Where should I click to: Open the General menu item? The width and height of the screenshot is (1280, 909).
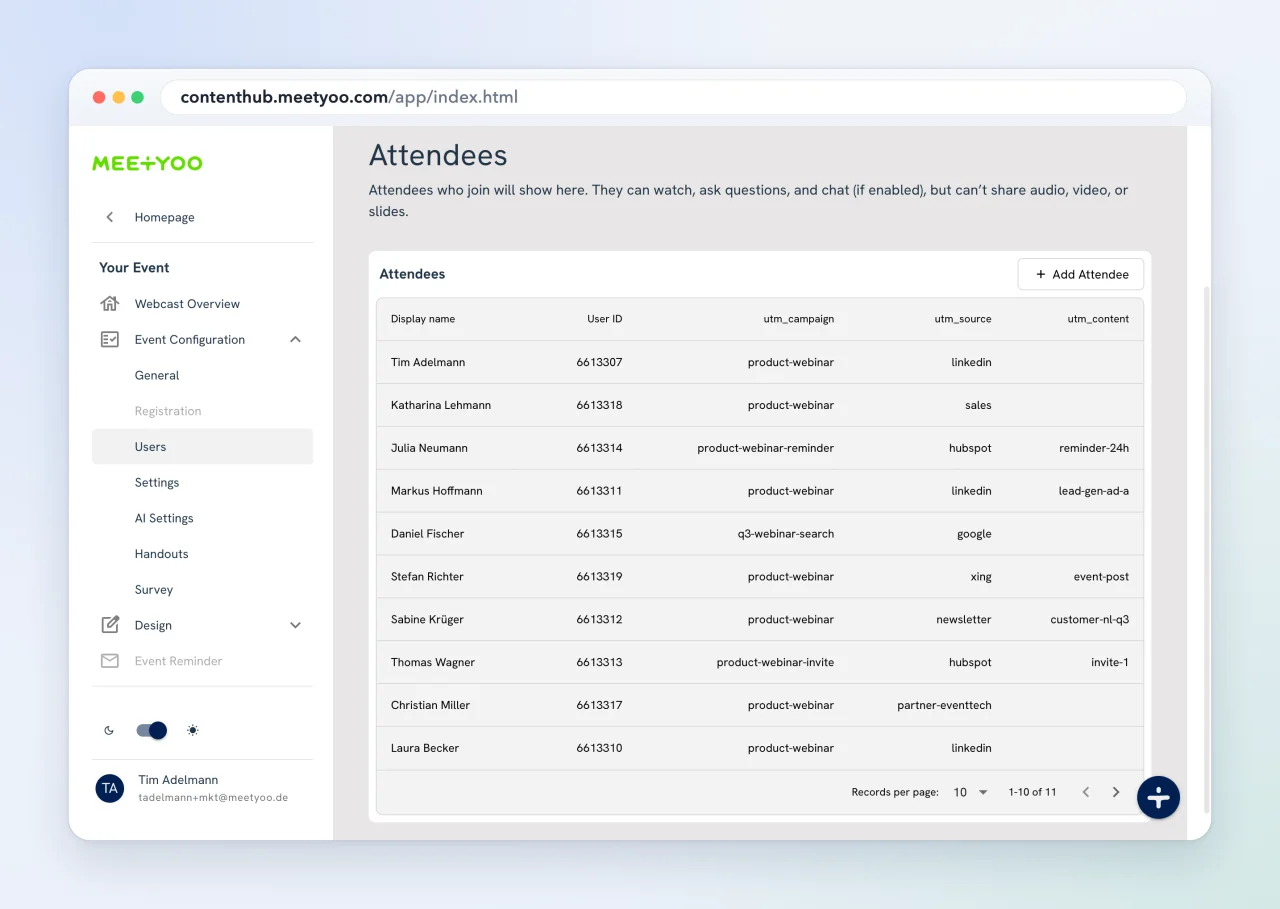(x=157, y=375)
